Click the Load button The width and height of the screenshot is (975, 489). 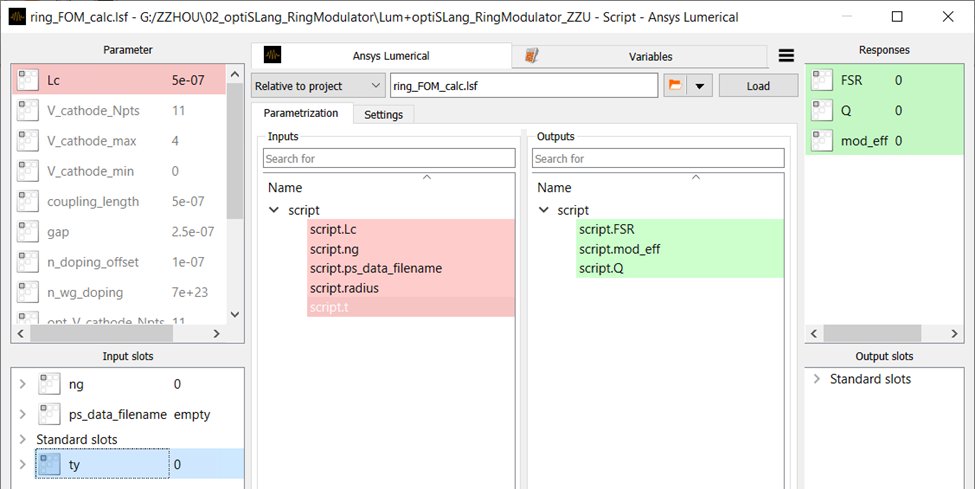tap(758, 86)
